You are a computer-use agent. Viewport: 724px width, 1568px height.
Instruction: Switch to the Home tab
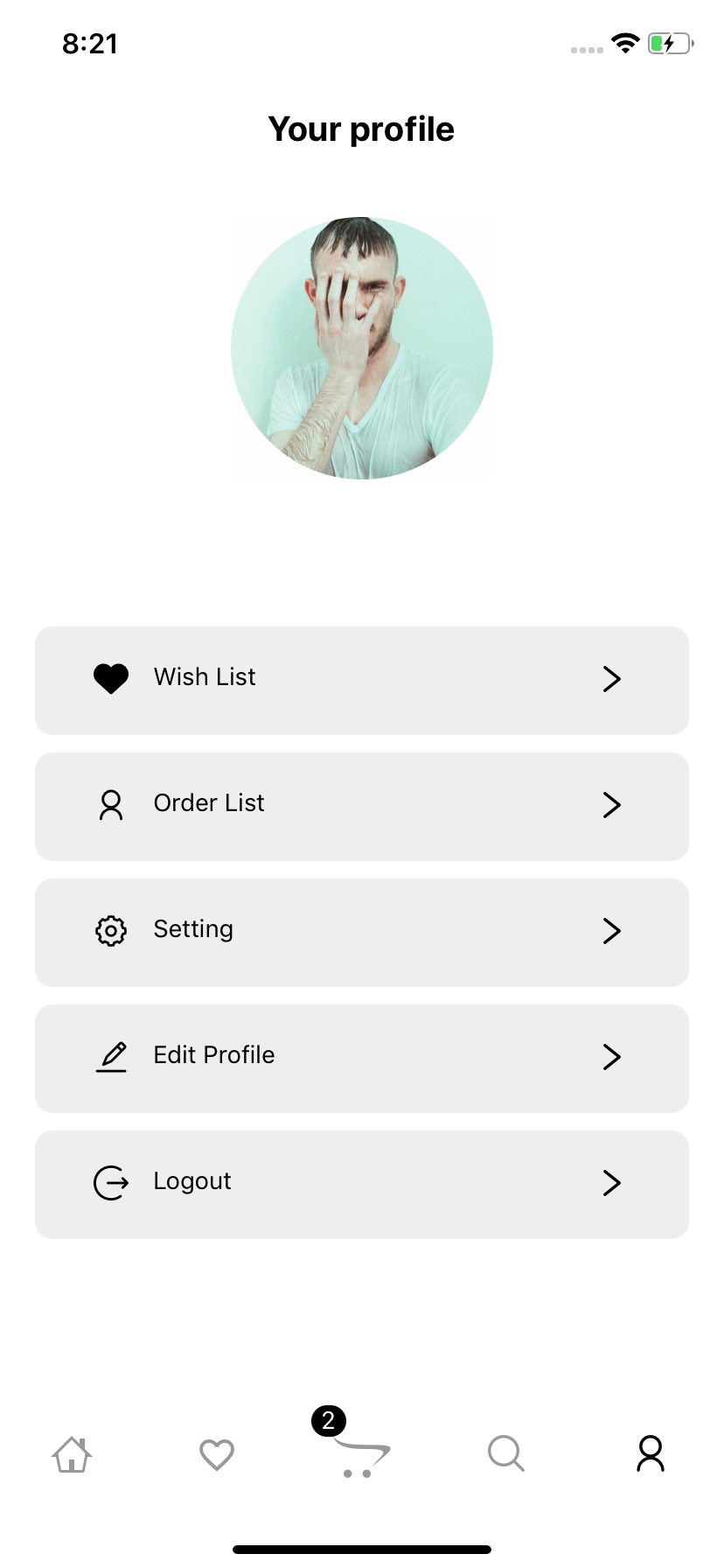point(72,1454)
